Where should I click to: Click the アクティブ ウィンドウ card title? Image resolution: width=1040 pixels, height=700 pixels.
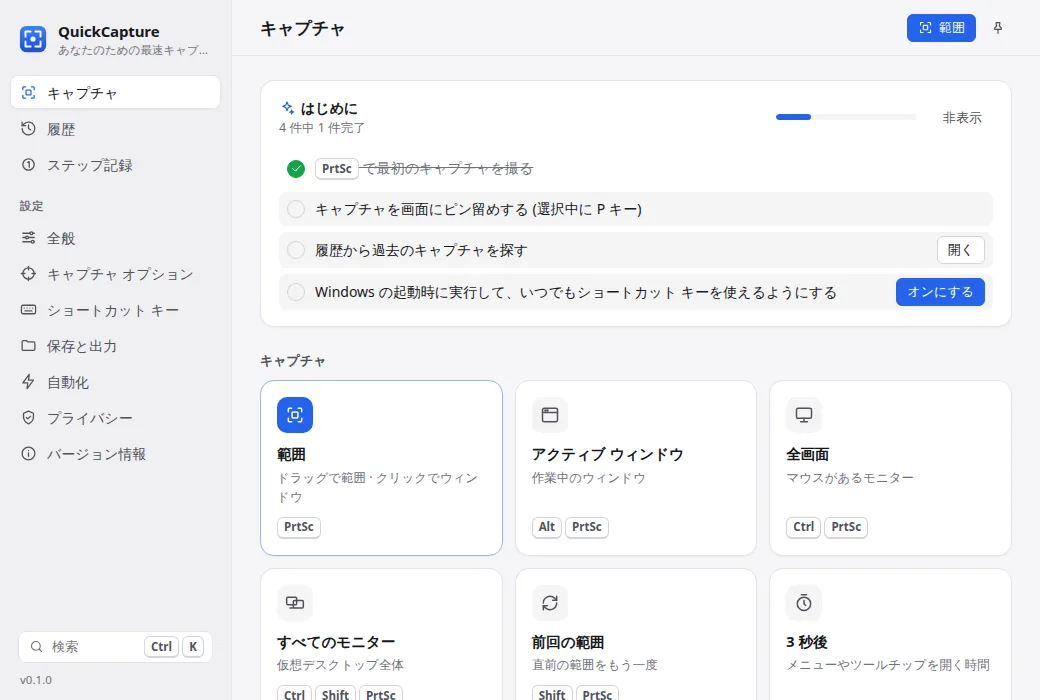point(607,455)
